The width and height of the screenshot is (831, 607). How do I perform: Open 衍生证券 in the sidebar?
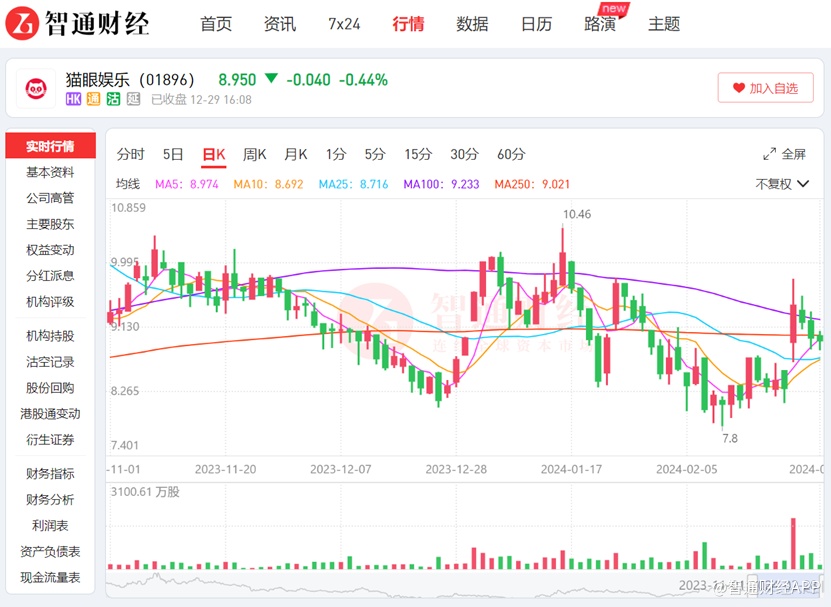click(x=50, y=440)
